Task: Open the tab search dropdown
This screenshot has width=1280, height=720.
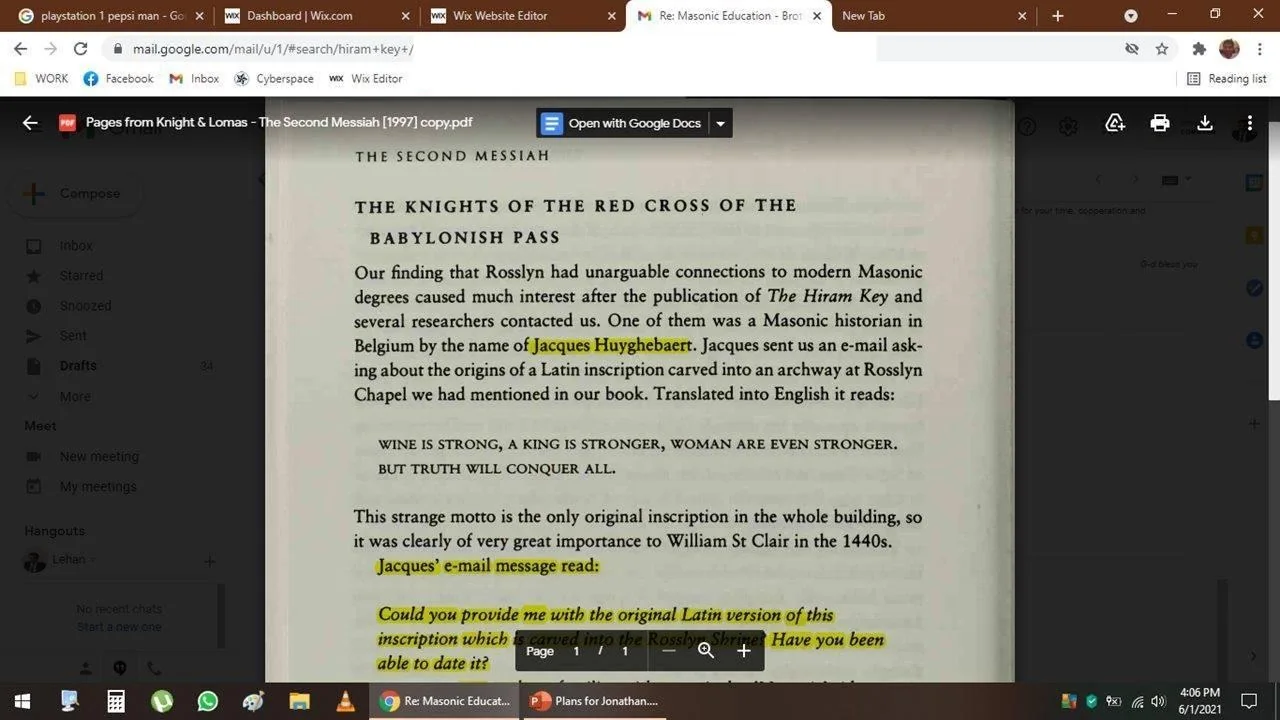Action: point(1131,16)
